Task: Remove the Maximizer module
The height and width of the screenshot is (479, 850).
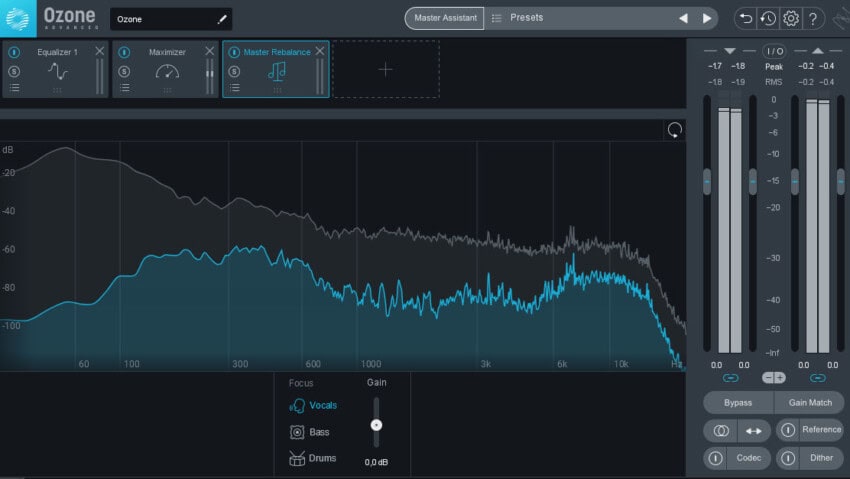Action: 210,51
